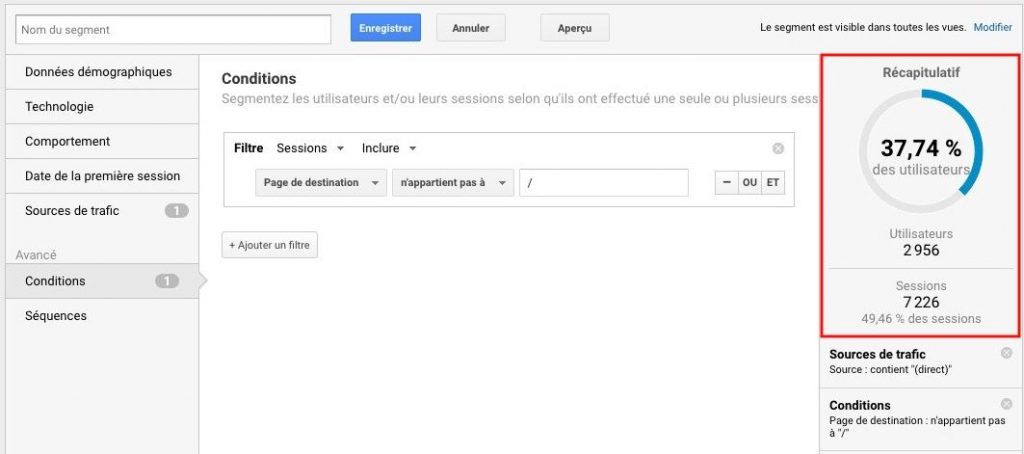Open the Sessions filter dropdown
This screenshot has height=454, width=1024.
310,148
